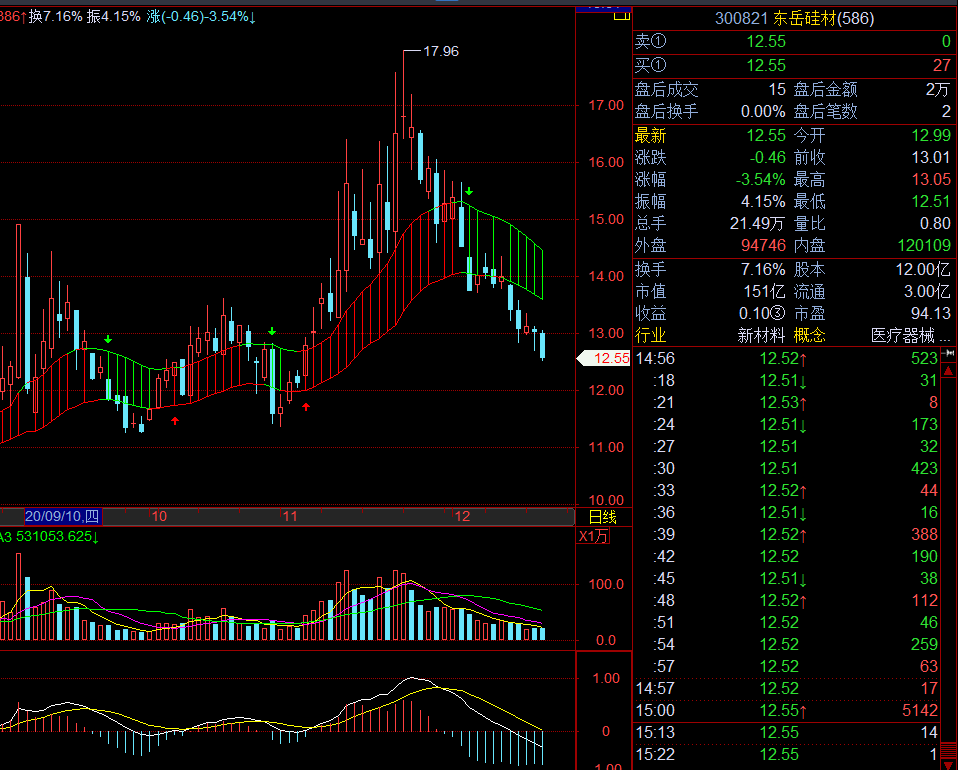Click the 最新 latest price label
This screenshot has height=770, width=958.
pyautogui.click(x=650, y=135)
